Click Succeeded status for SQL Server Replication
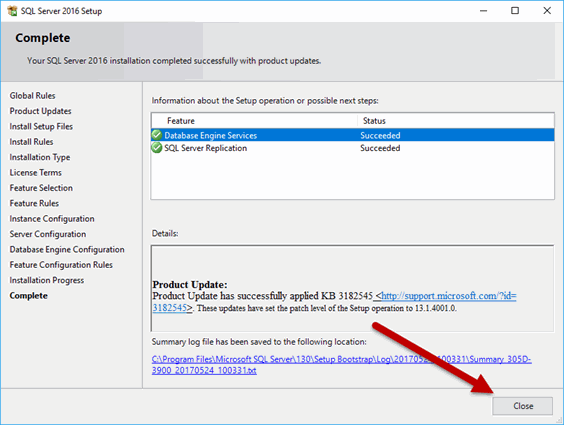 [380, 148]
